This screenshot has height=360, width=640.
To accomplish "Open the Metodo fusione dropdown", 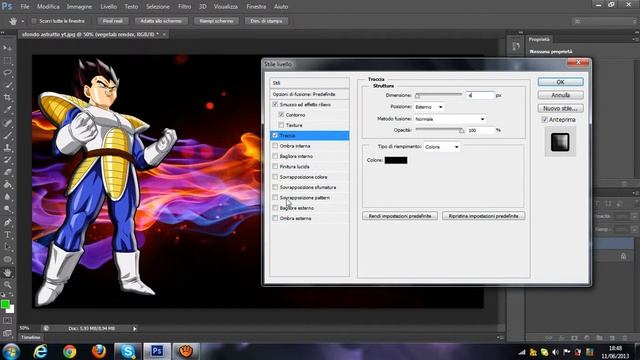I will (450, 119).
